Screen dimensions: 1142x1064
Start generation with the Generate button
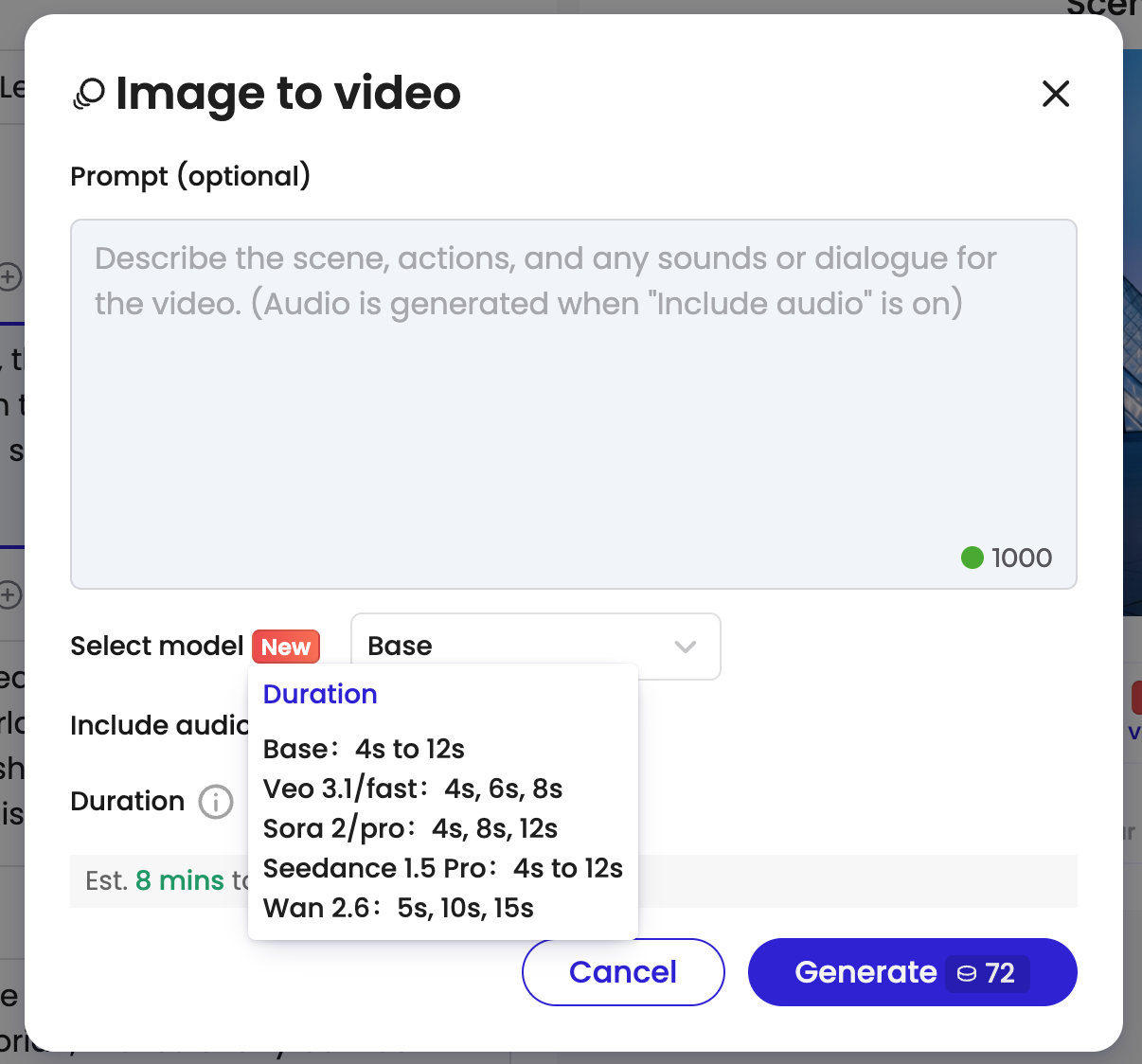pyautogui.click(x=864, y=972)
